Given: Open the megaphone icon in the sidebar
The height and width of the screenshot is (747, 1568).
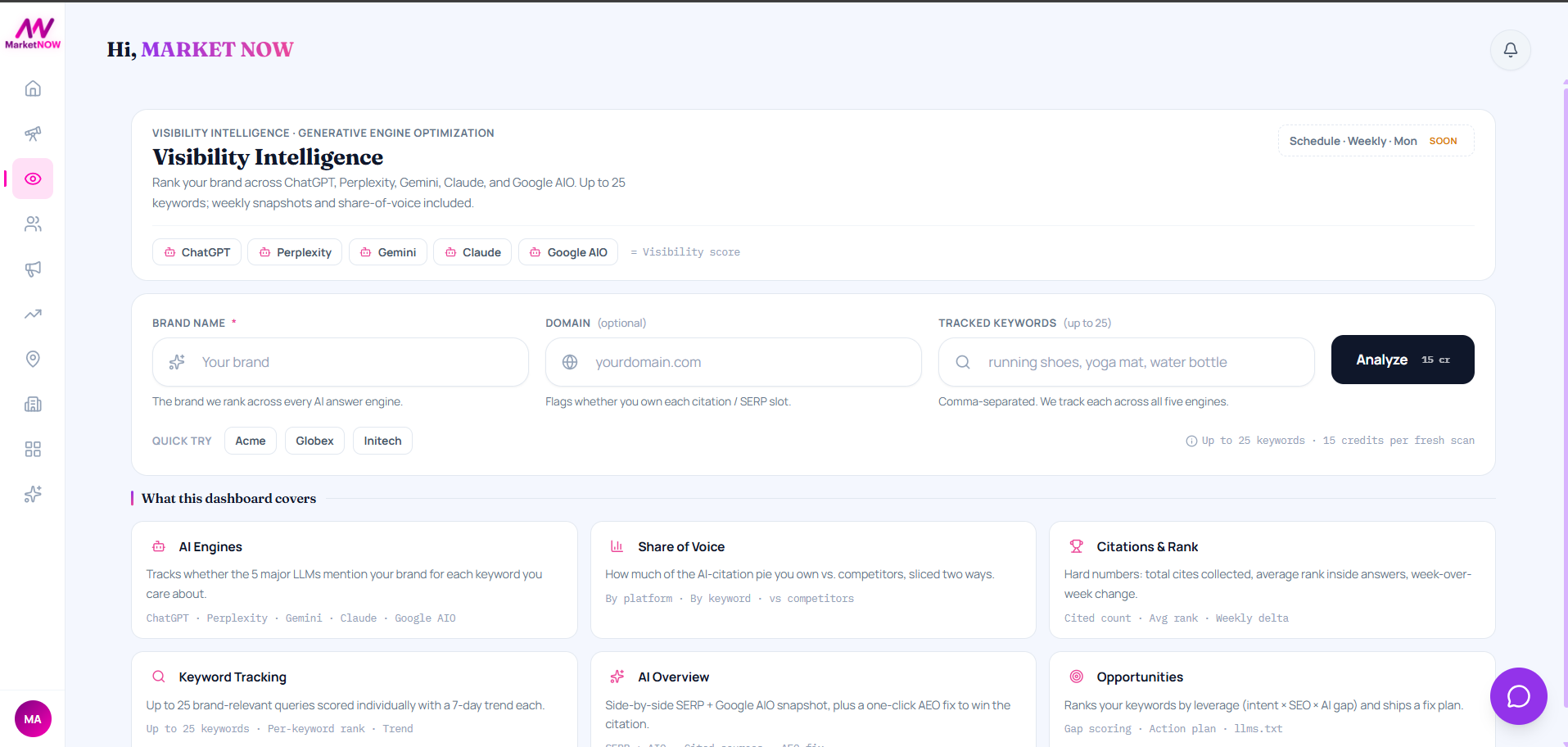Looking at the screenshot, I should 33,269.
